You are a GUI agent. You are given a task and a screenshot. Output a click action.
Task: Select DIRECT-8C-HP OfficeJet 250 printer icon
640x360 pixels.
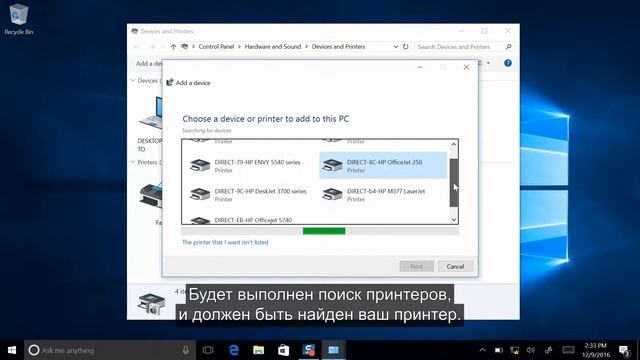(x=332, y=165)
